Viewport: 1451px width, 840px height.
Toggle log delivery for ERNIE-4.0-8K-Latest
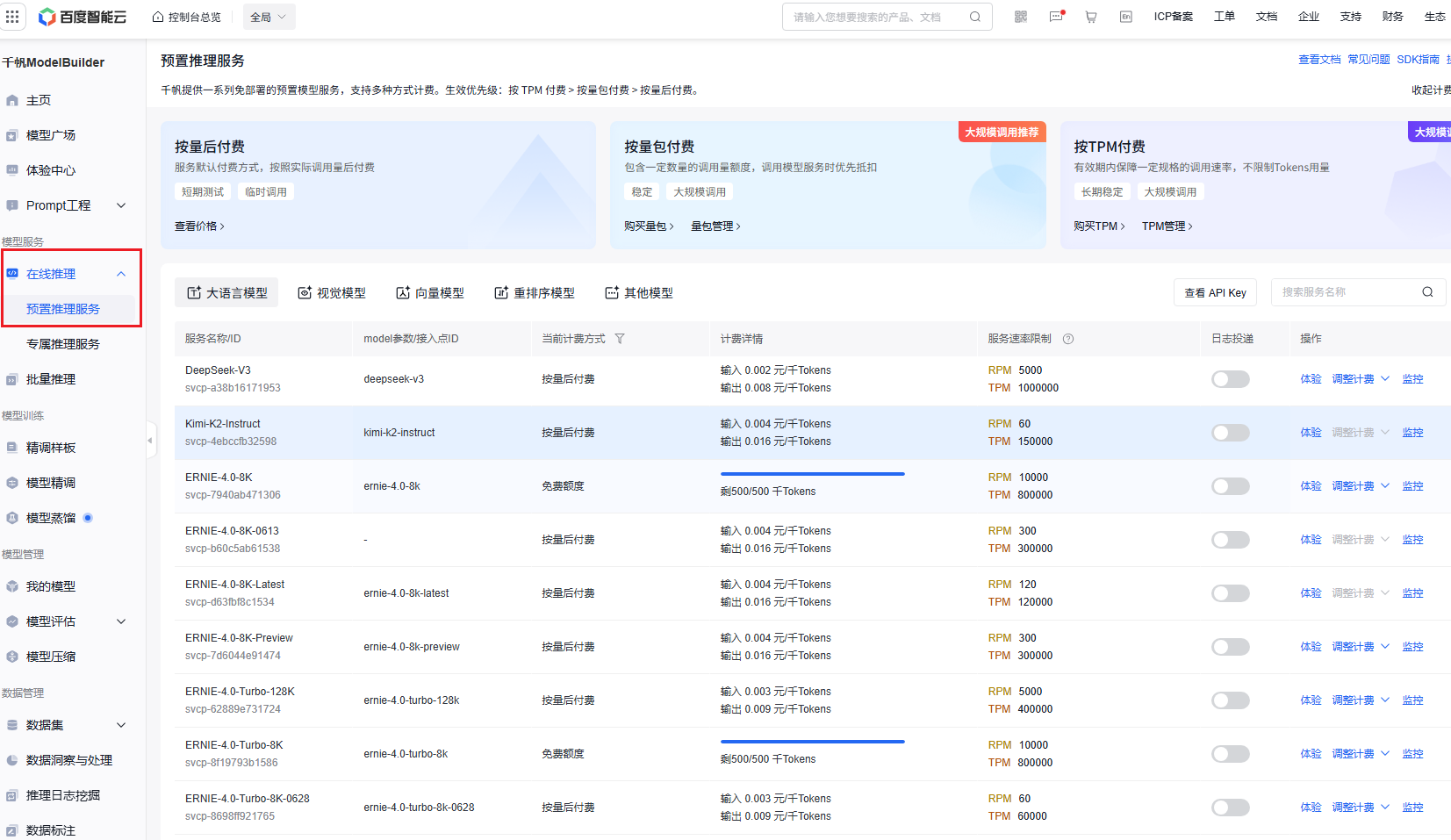[x=1231, y=593]
